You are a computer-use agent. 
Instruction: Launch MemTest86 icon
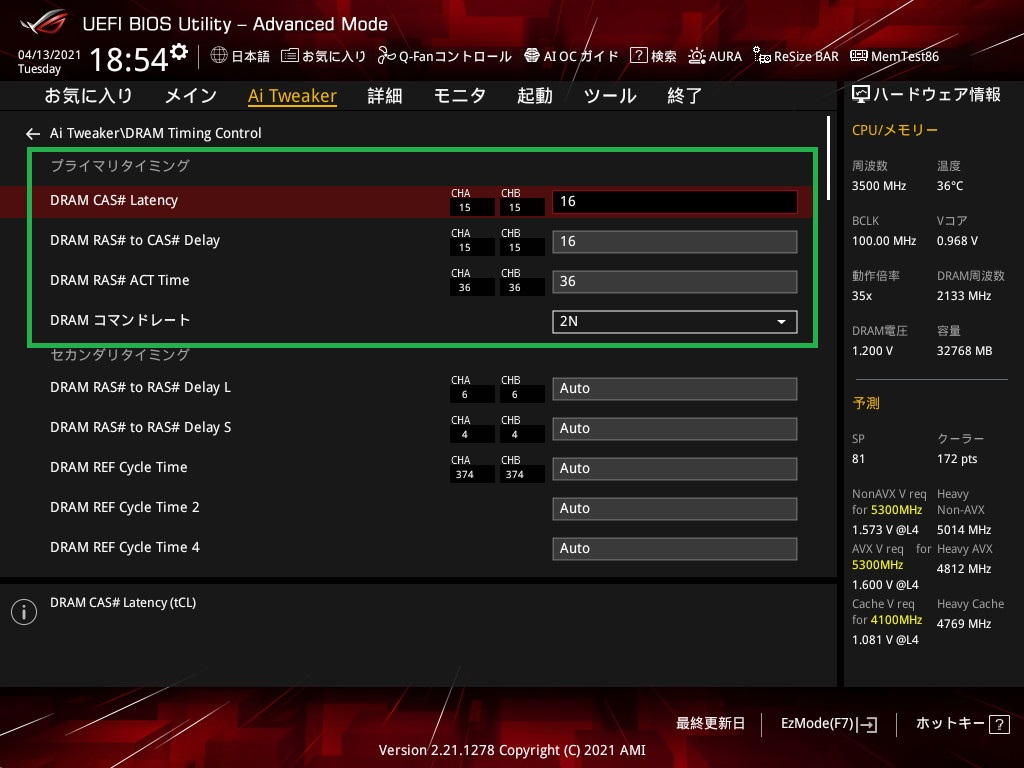pos(859,56)
